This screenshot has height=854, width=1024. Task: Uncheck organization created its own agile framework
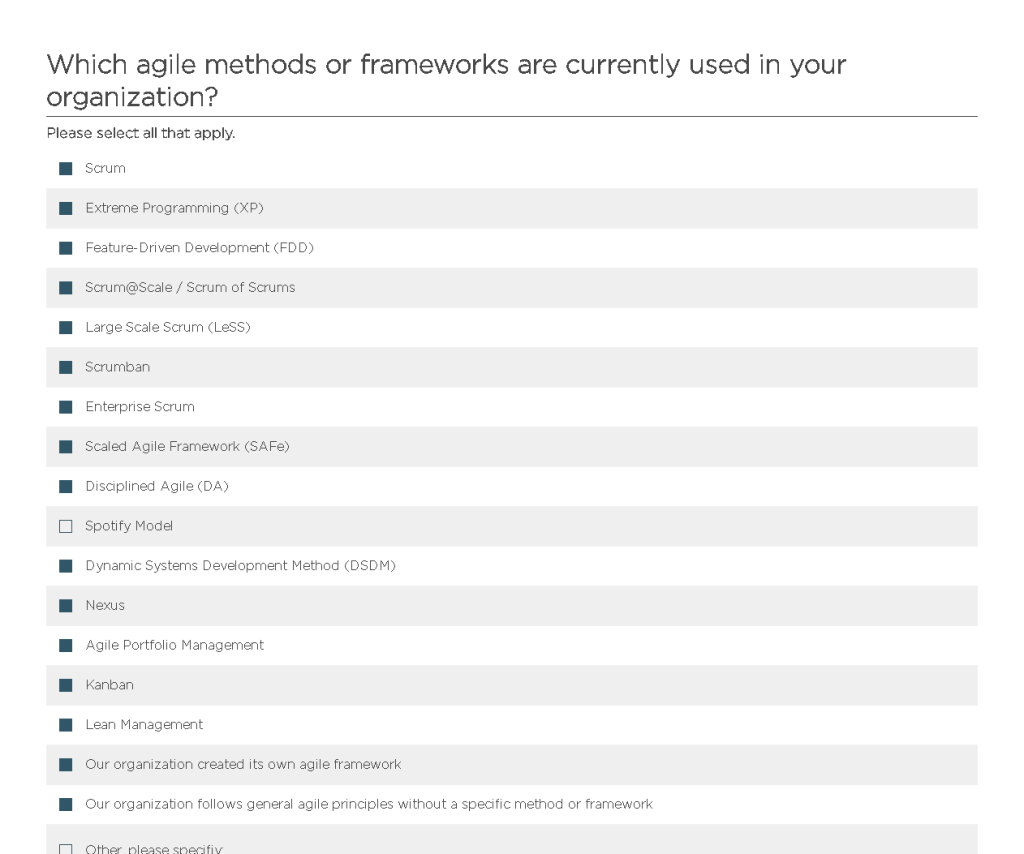coord(65,765)
